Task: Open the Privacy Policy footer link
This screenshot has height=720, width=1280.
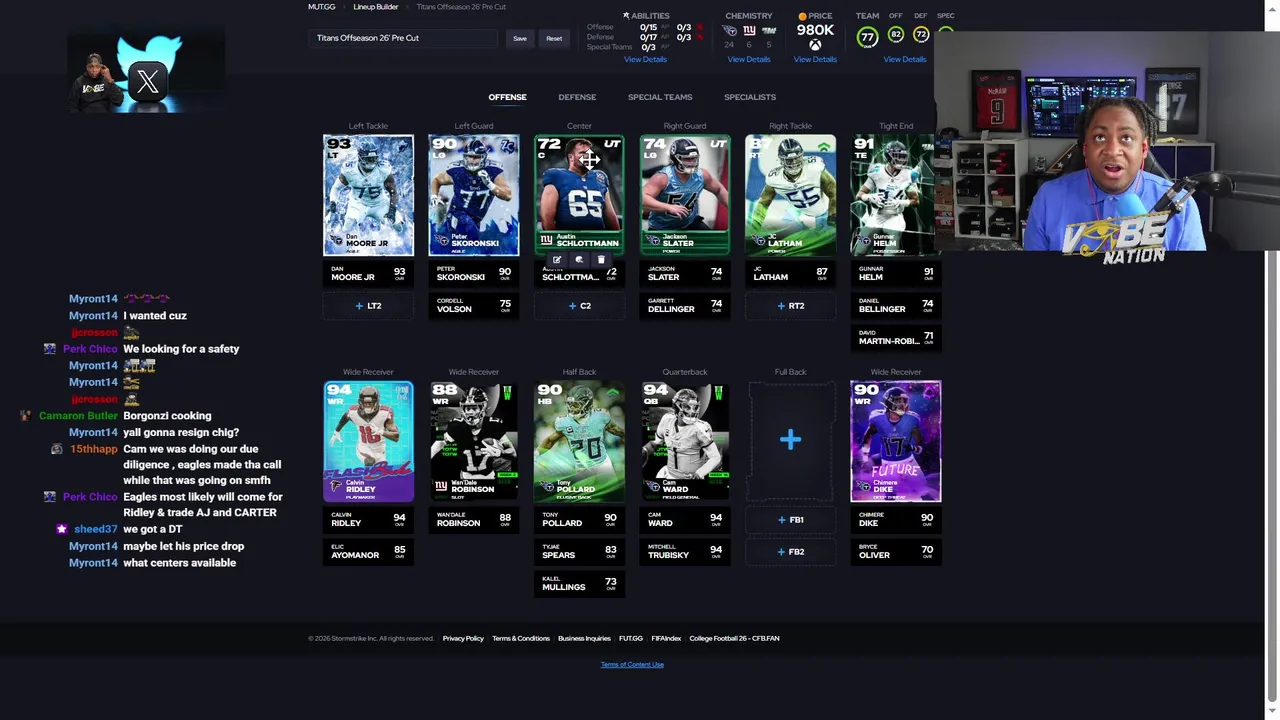Action: tap(463, 638)
